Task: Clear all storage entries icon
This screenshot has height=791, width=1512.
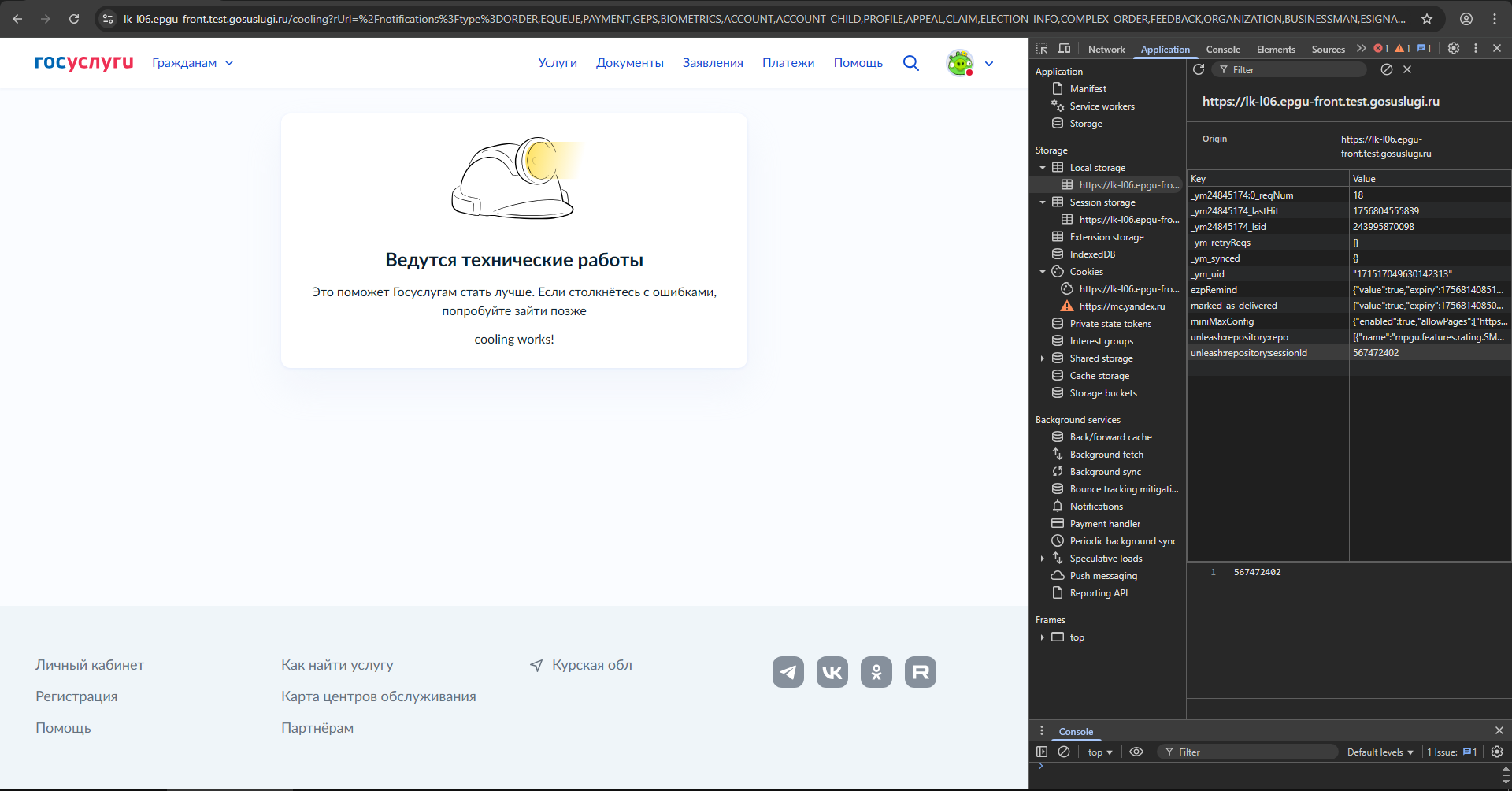Action: (x=1387, y=69)
